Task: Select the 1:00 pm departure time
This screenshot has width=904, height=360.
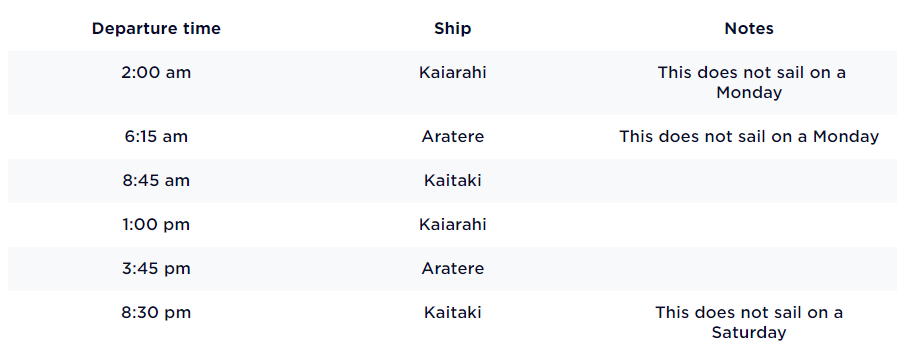Action: [156, 224]
